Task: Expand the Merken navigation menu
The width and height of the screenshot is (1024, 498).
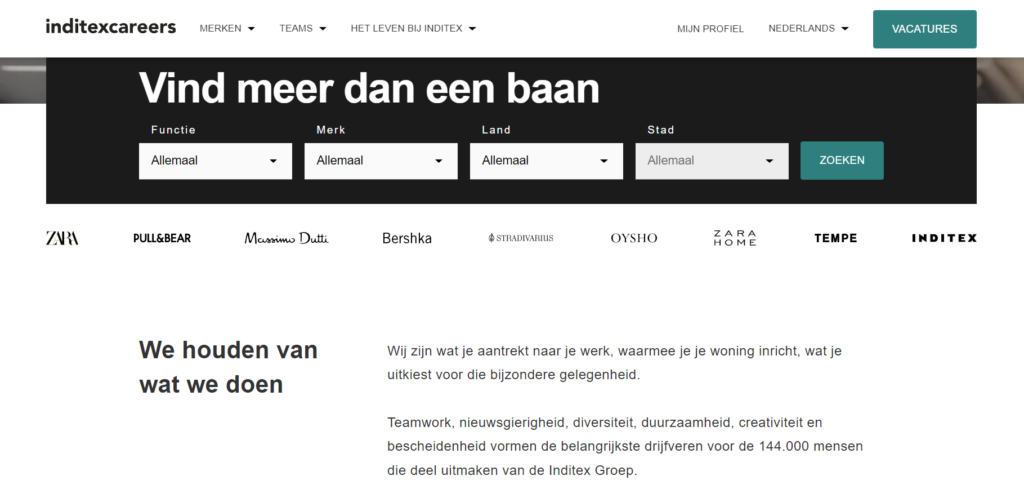Action: (227, 29)
